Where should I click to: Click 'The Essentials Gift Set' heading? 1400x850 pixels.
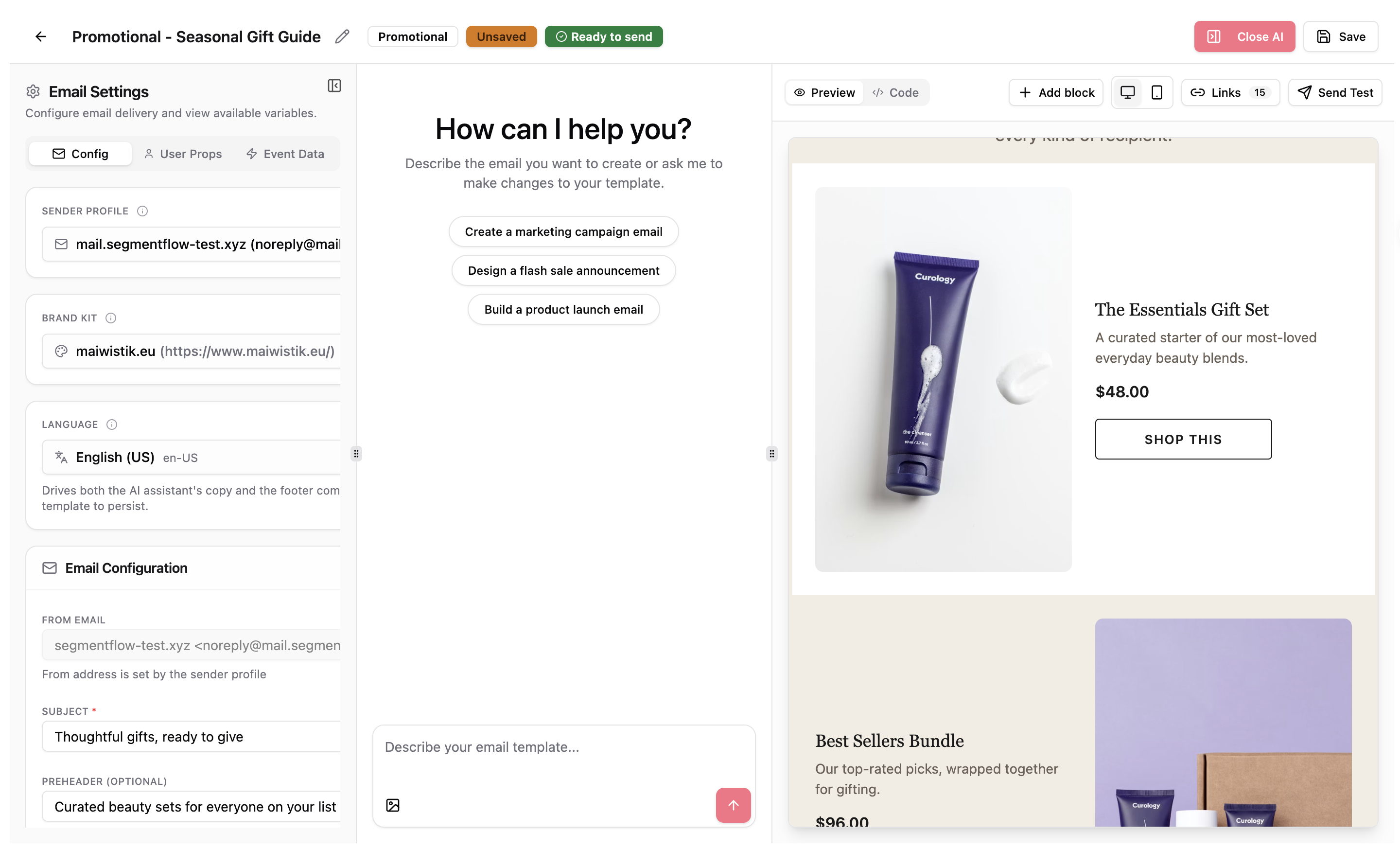(x=1182, y=310)
